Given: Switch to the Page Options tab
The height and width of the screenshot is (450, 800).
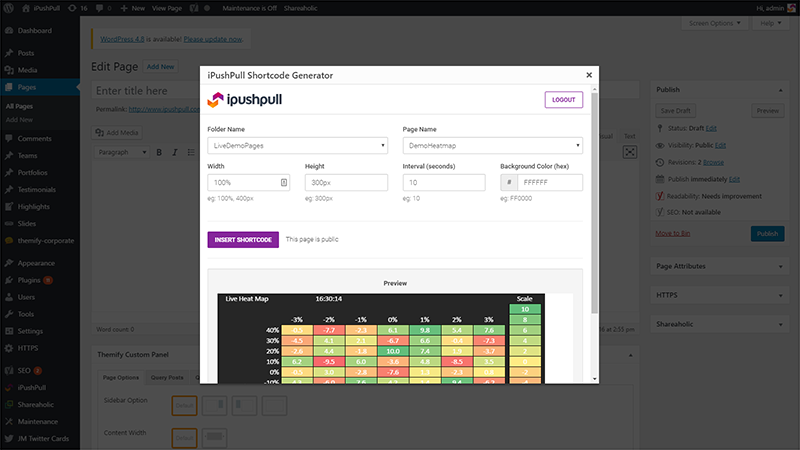Looking at the screenshot, I should 121,378.
